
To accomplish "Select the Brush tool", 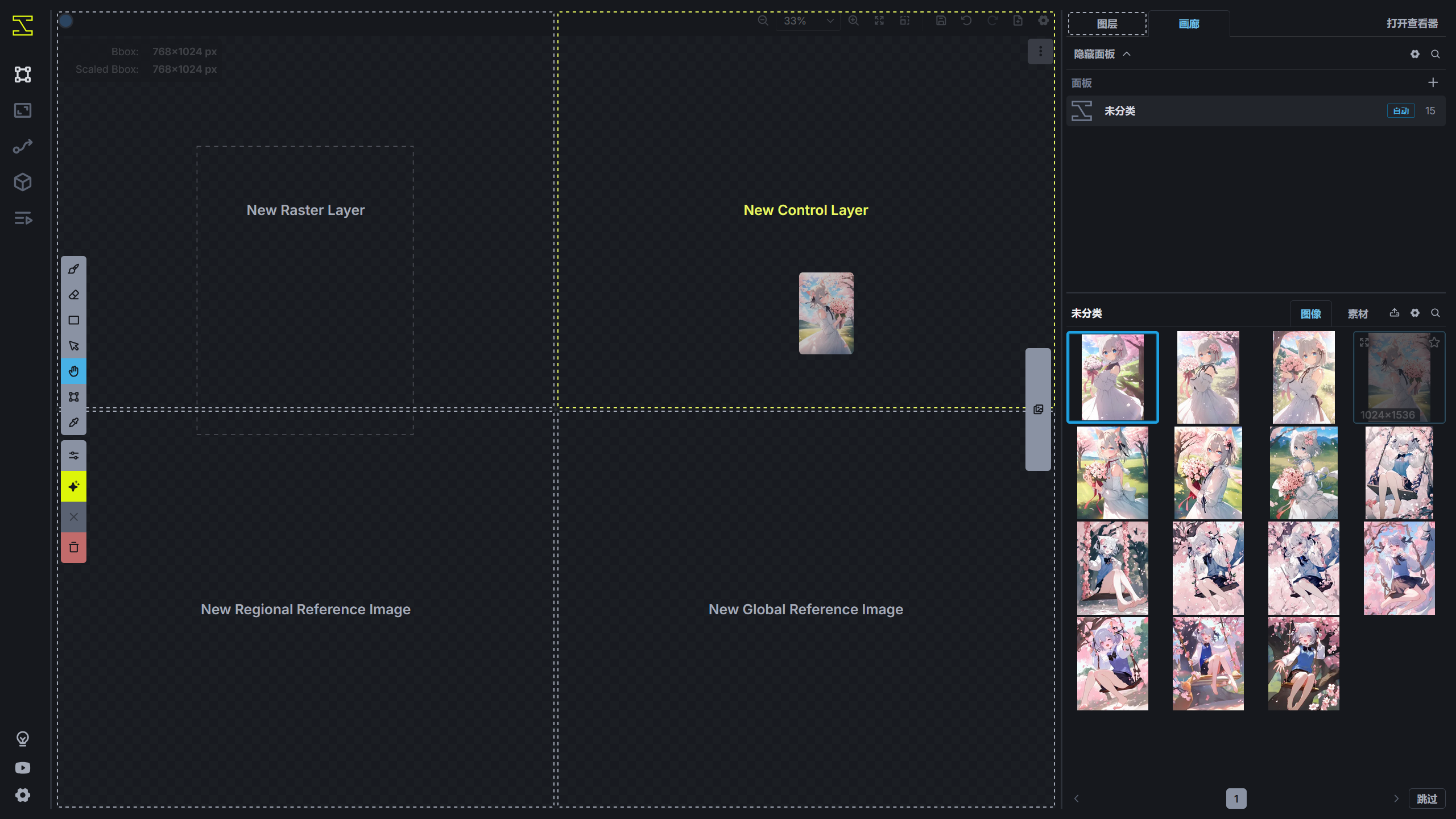I will click(x=73, y=268).
